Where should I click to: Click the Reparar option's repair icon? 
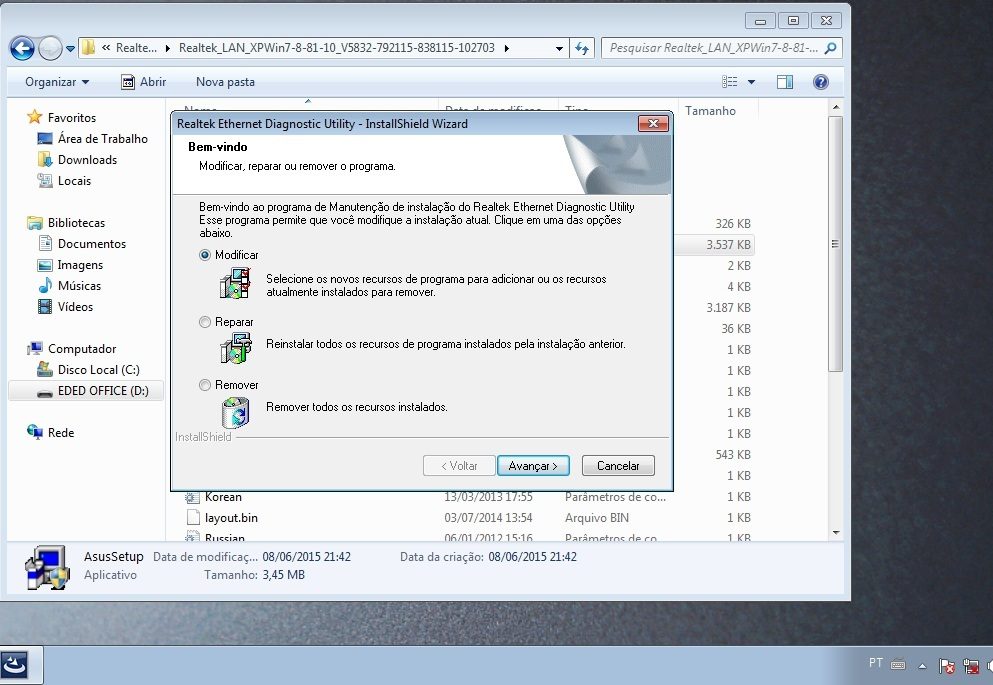point(235,348)
